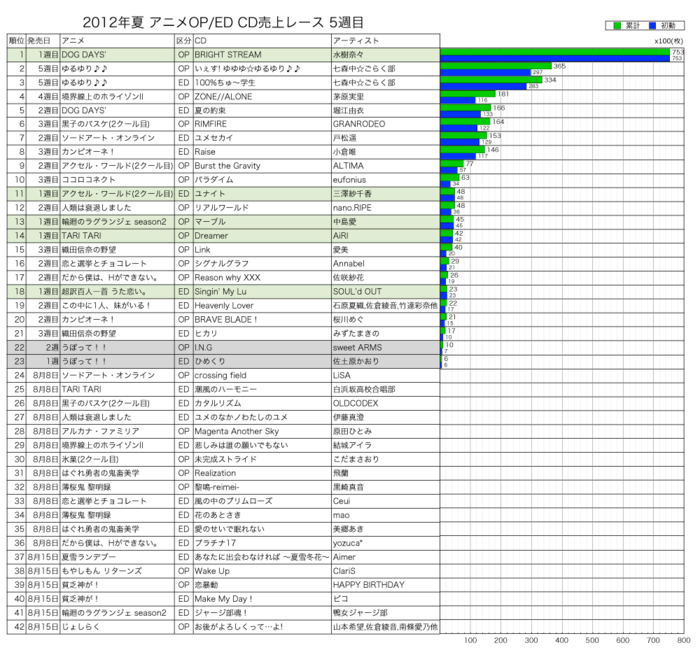Screen dimensions: 700x650
Task: Click the x100(枚) unit label
Action: click(669, 41)
